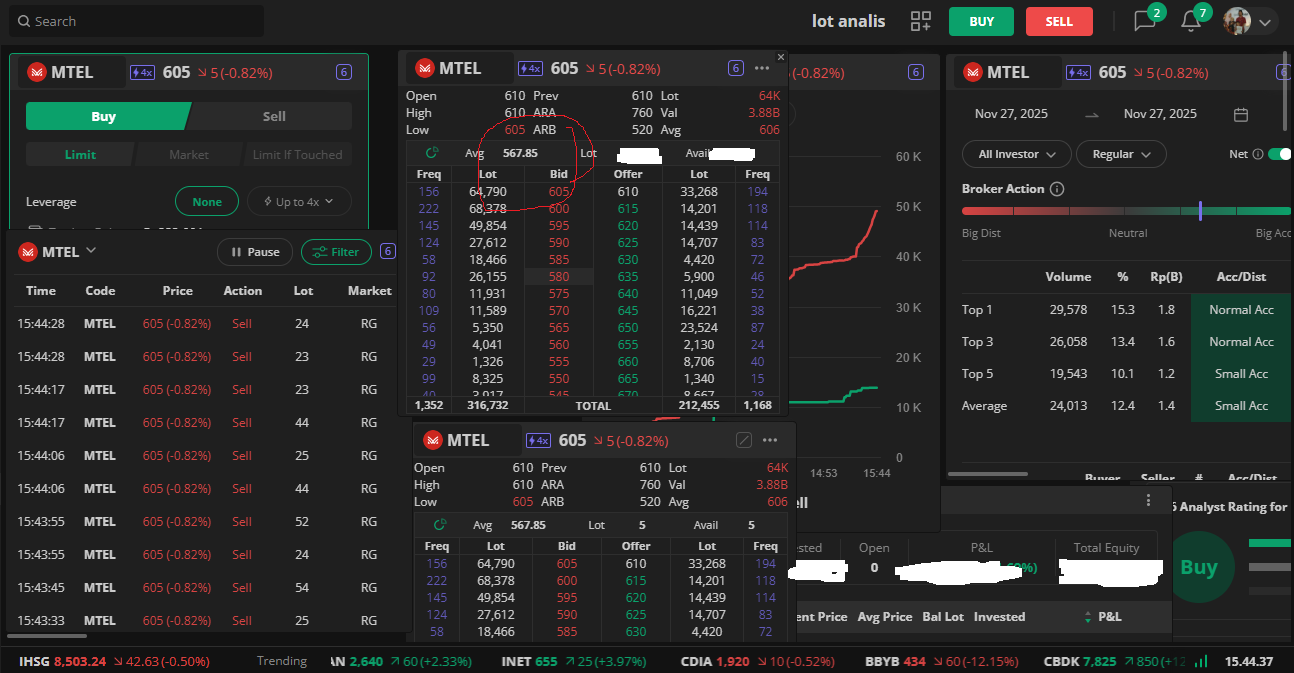Image resolution: width=1294 pixels, height=673 pixels.
Task: Click the connection signal bars icon
Action: pos(1200,661)
